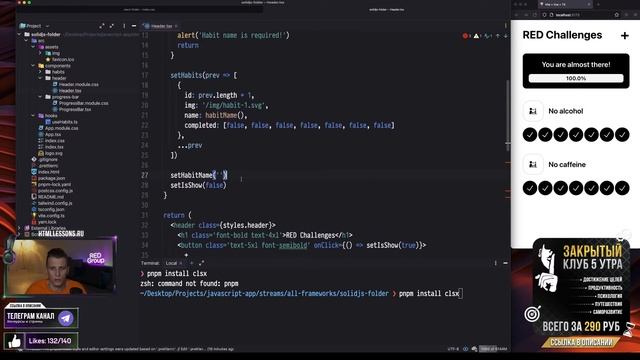Add a new terminal session tab
The width and height of the screenshot is (640, 360).
pyautogui.click(x=191, y=263)
